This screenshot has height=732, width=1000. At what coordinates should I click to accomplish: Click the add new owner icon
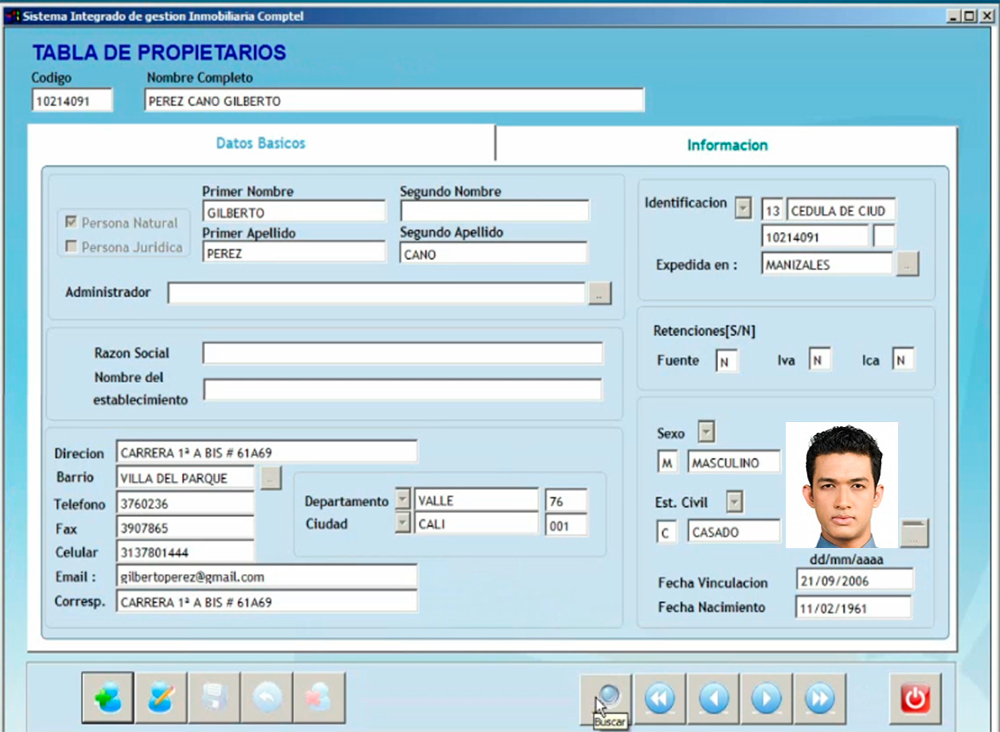[107, 698]
